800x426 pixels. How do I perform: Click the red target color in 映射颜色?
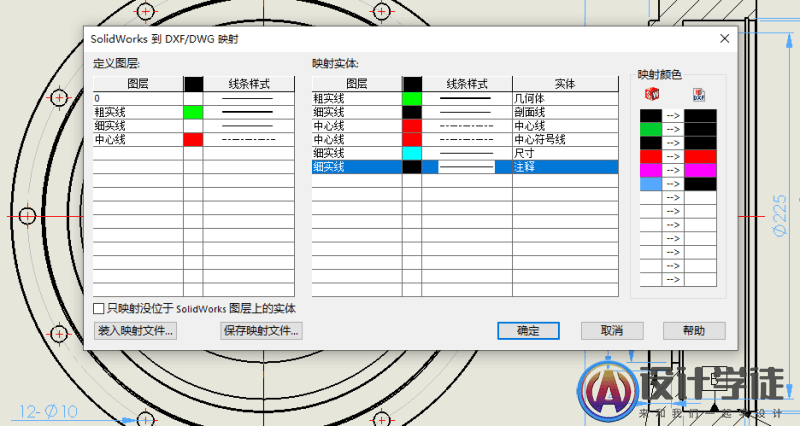pos(700,156)
